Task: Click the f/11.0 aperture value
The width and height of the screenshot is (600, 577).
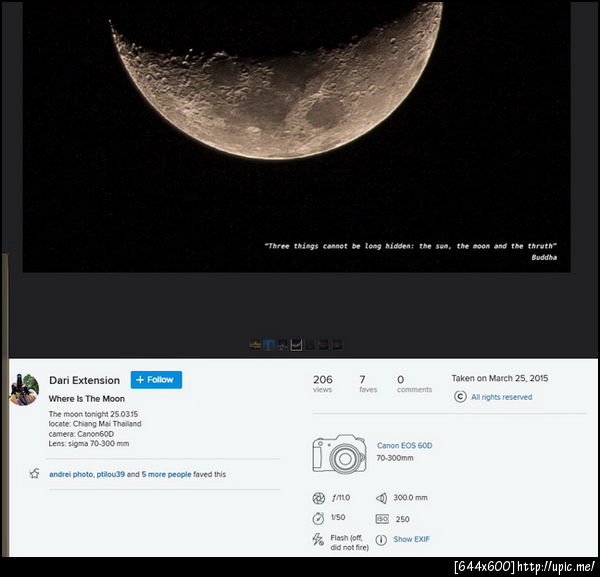Action: pyautogui.click(x=341, y=497)
